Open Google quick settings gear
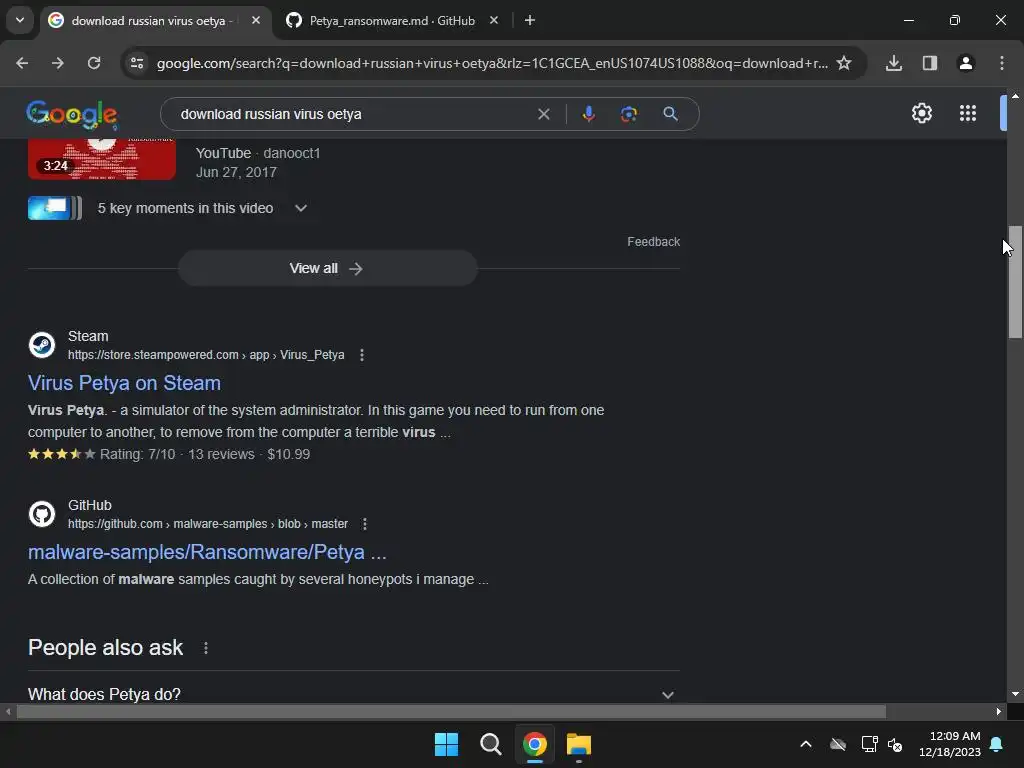This screenshot has height=768, width=1024. click(x=921, y=114)
